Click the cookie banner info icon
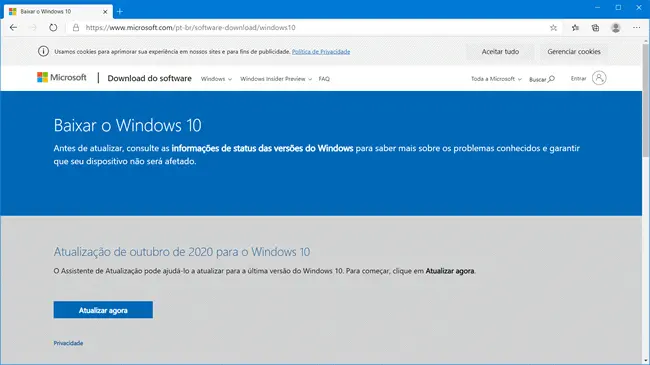Viewport: 650px width, 365px height. coord(43,51)
